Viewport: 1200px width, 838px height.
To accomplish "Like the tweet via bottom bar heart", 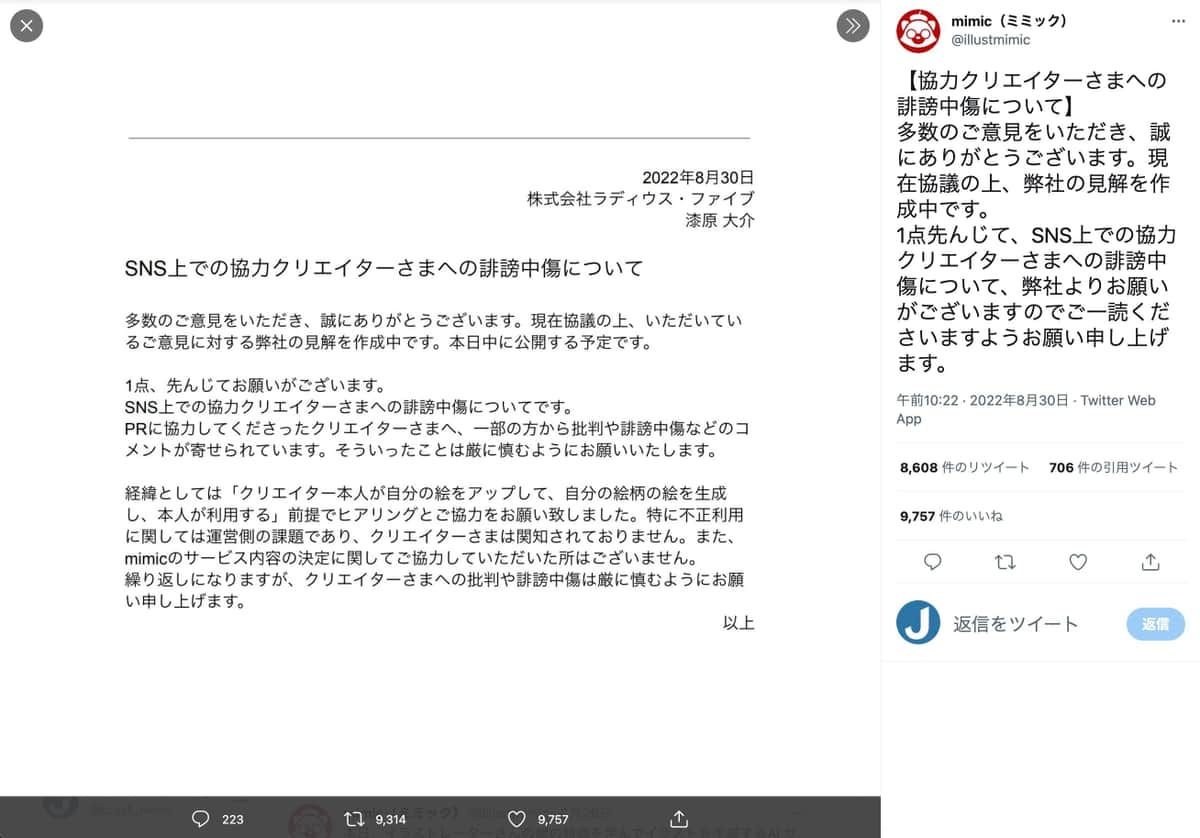I will [517, 818].
